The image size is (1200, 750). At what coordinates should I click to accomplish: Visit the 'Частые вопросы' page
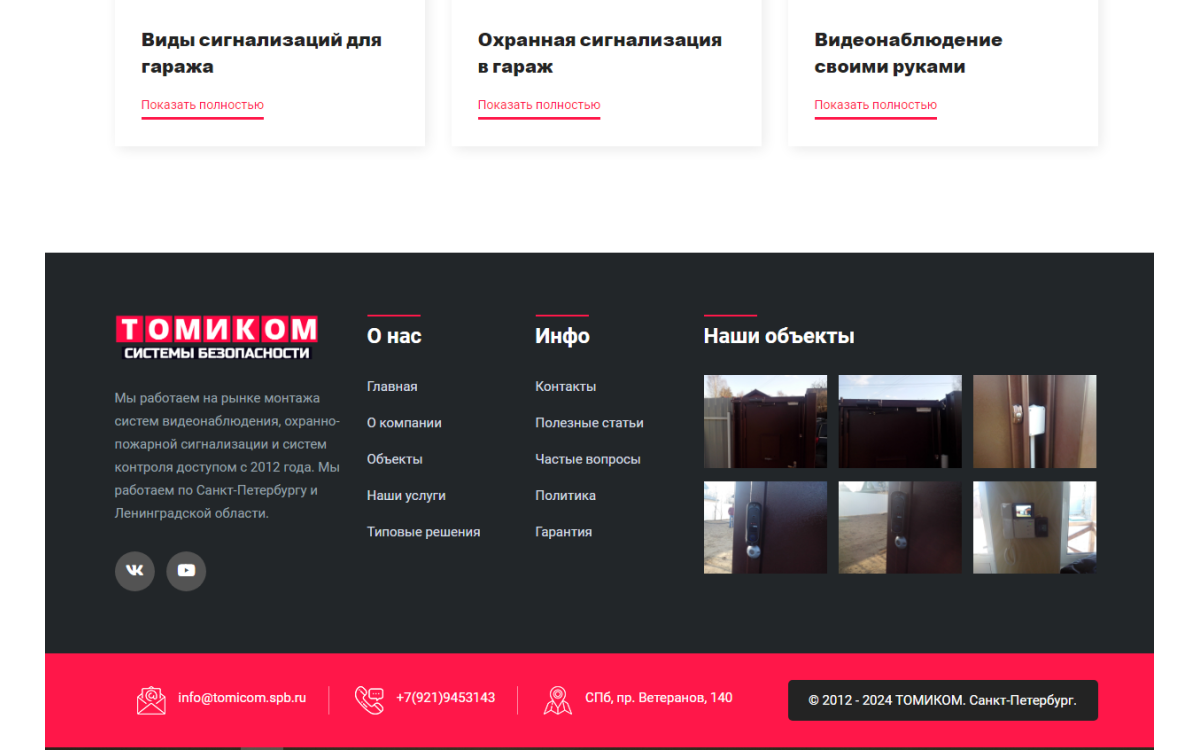pyautogui.click(x=587, y=459)
